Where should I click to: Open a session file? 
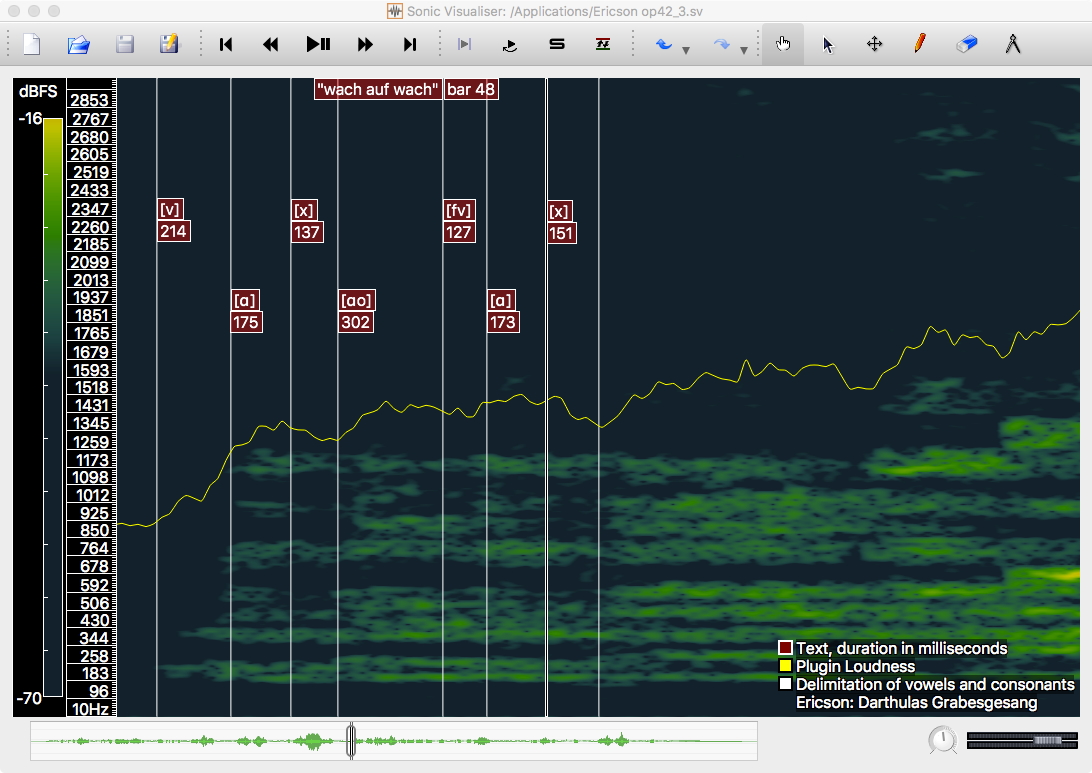coord(79,45)
